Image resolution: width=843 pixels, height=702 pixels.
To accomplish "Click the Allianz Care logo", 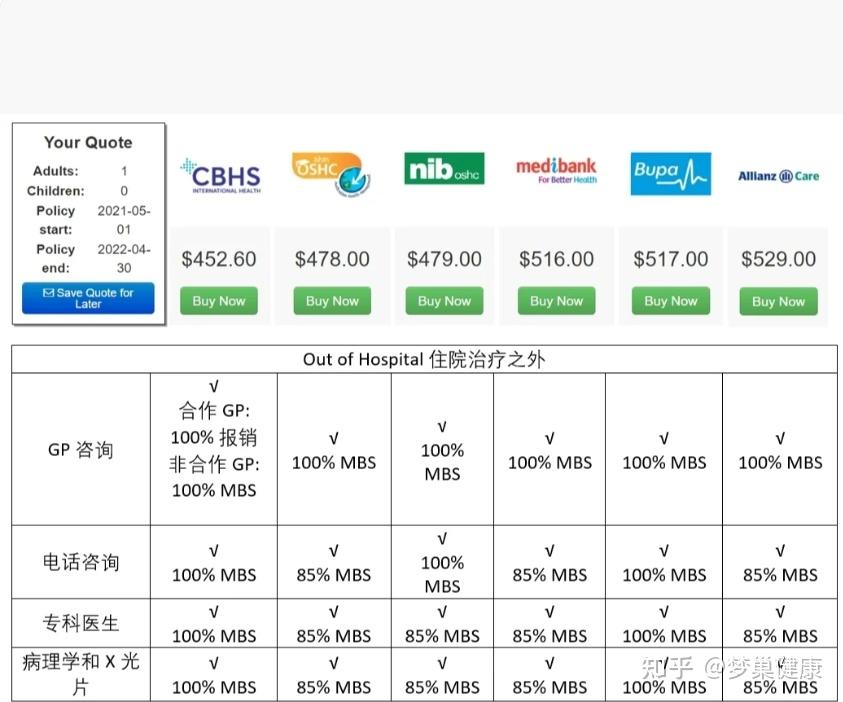I will [778, 176].
